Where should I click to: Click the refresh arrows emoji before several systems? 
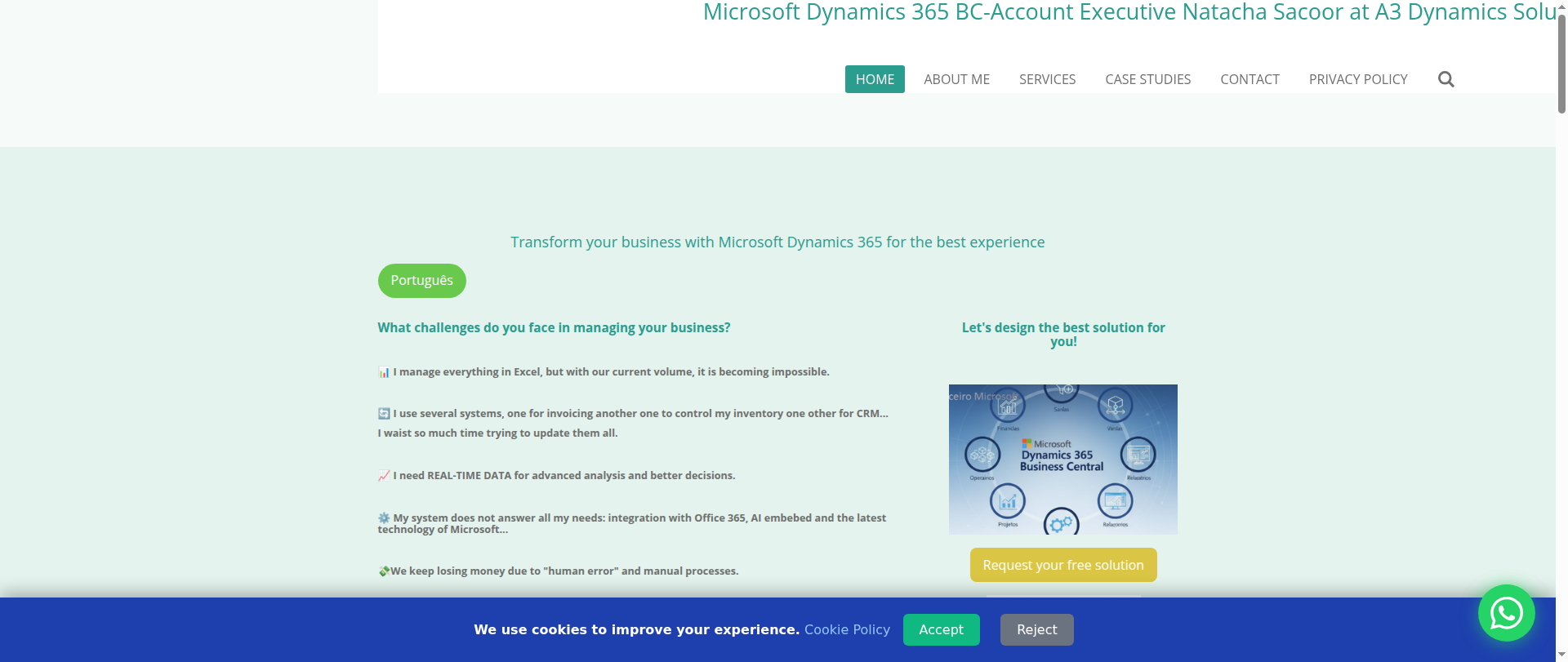point(384,413)
